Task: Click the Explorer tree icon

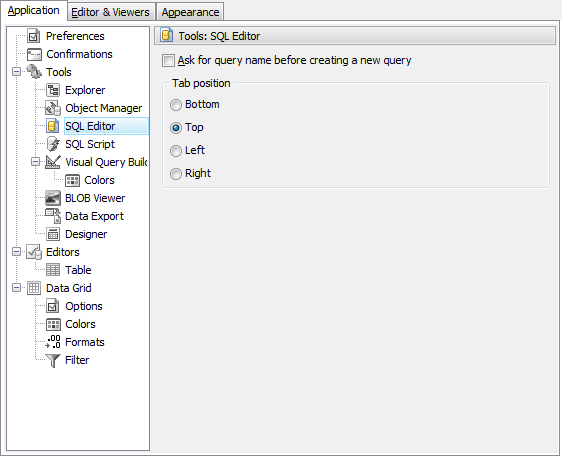Action: pos(53,90)
